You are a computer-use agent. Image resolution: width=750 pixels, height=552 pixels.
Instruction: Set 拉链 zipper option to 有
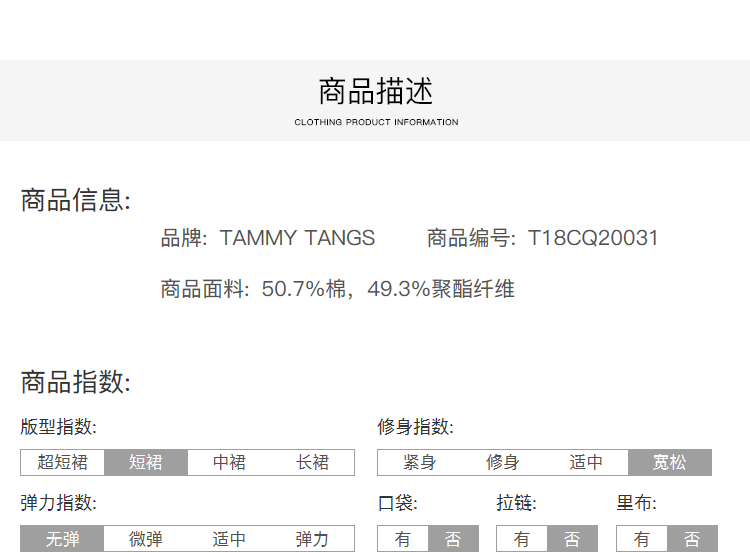[522, 539]
